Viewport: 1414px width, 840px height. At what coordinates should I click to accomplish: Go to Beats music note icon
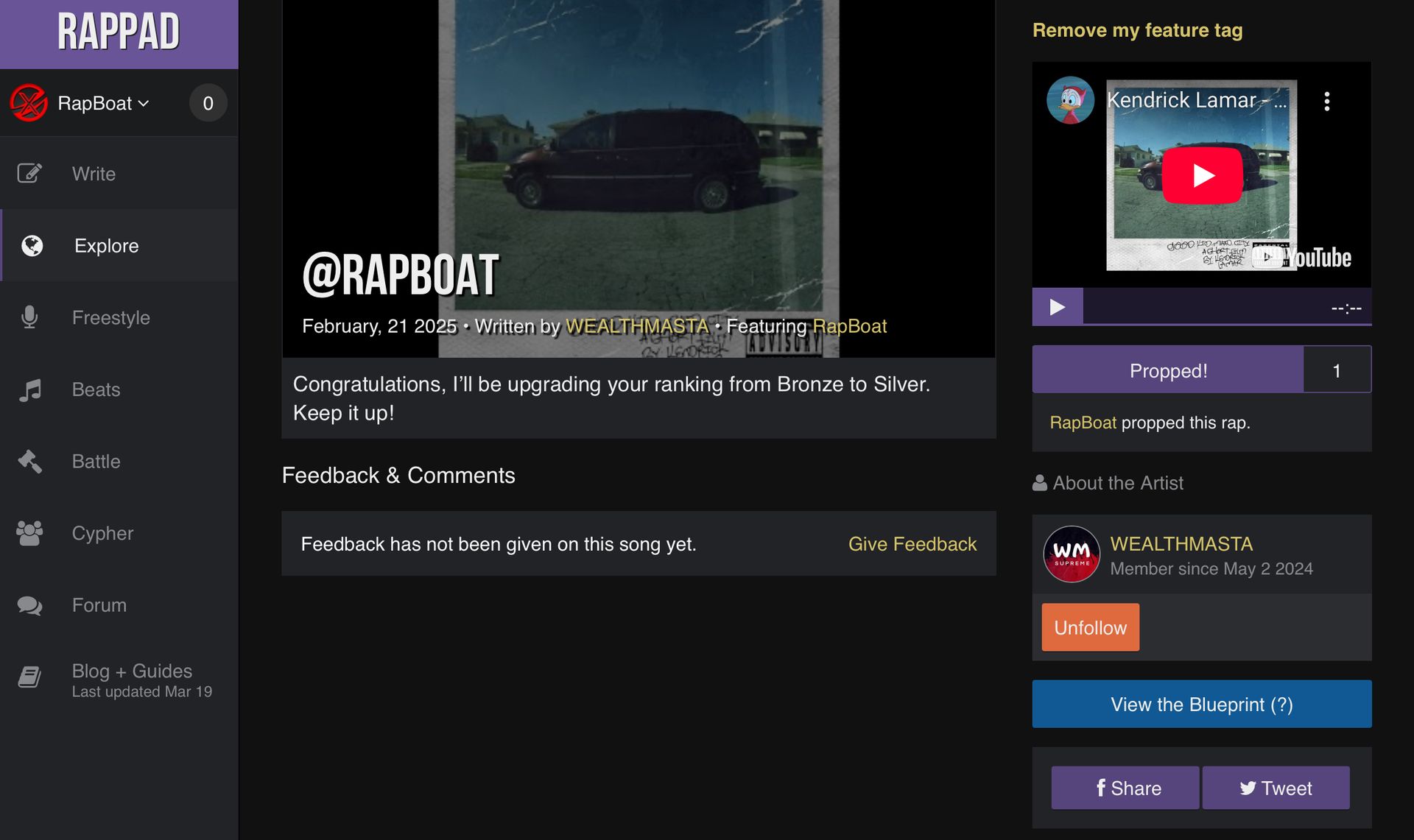point(29,389)
